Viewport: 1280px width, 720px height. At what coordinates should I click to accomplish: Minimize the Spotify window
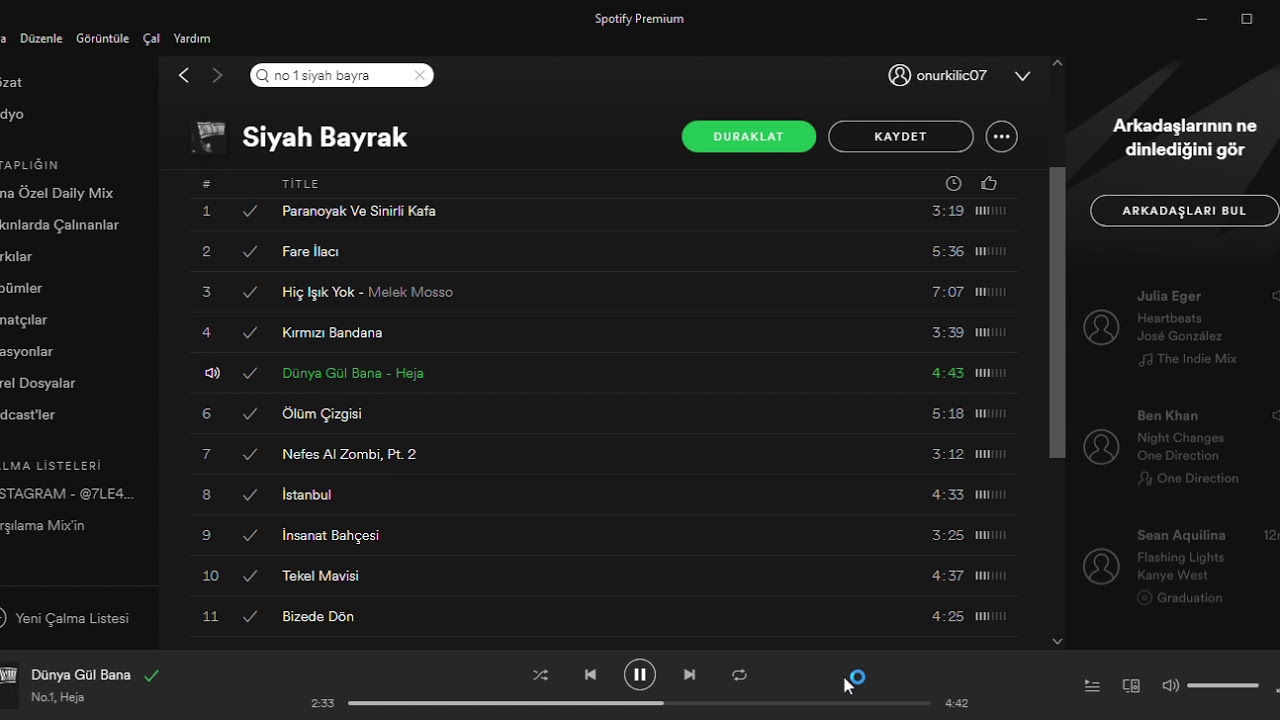[1202, 18]
